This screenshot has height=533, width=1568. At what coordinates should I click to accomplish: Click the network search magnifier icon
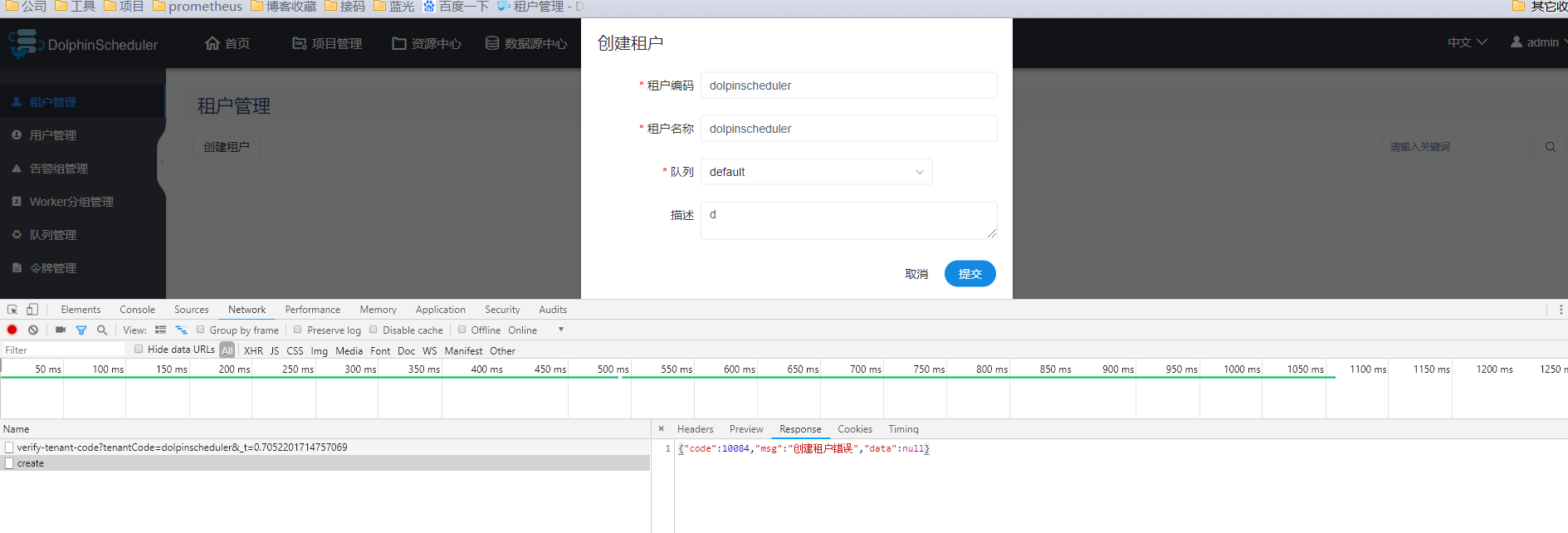click(x=102, y=330)
